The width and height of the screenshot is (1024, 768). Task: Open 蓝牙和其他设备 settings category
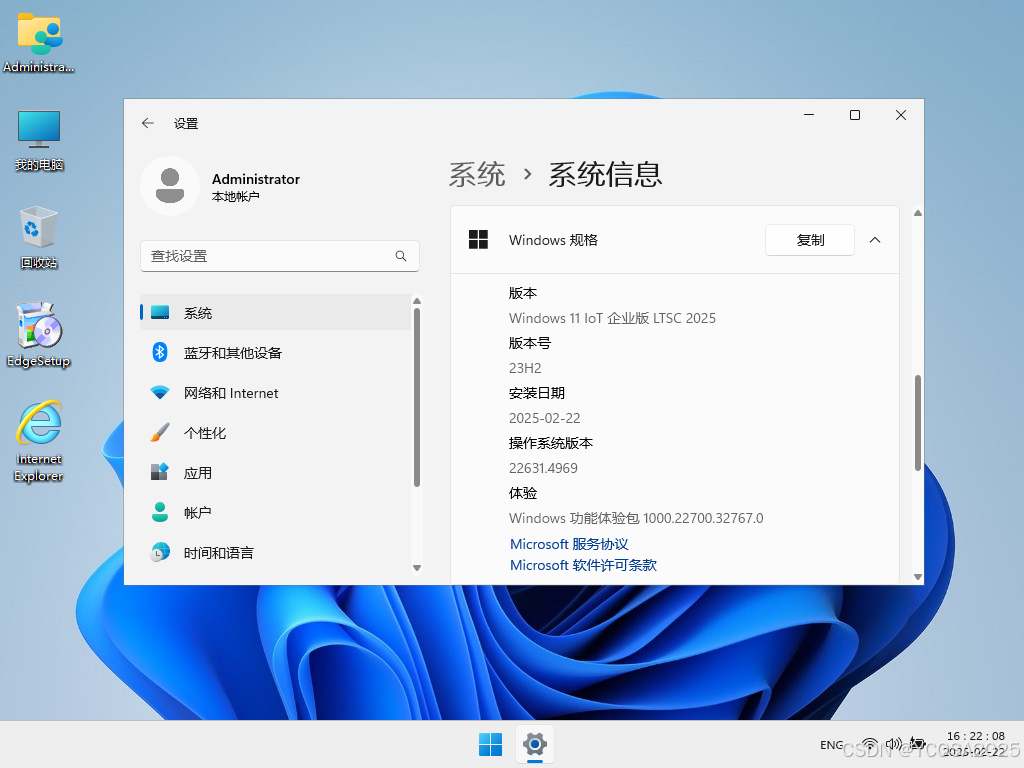click(276, 353)
